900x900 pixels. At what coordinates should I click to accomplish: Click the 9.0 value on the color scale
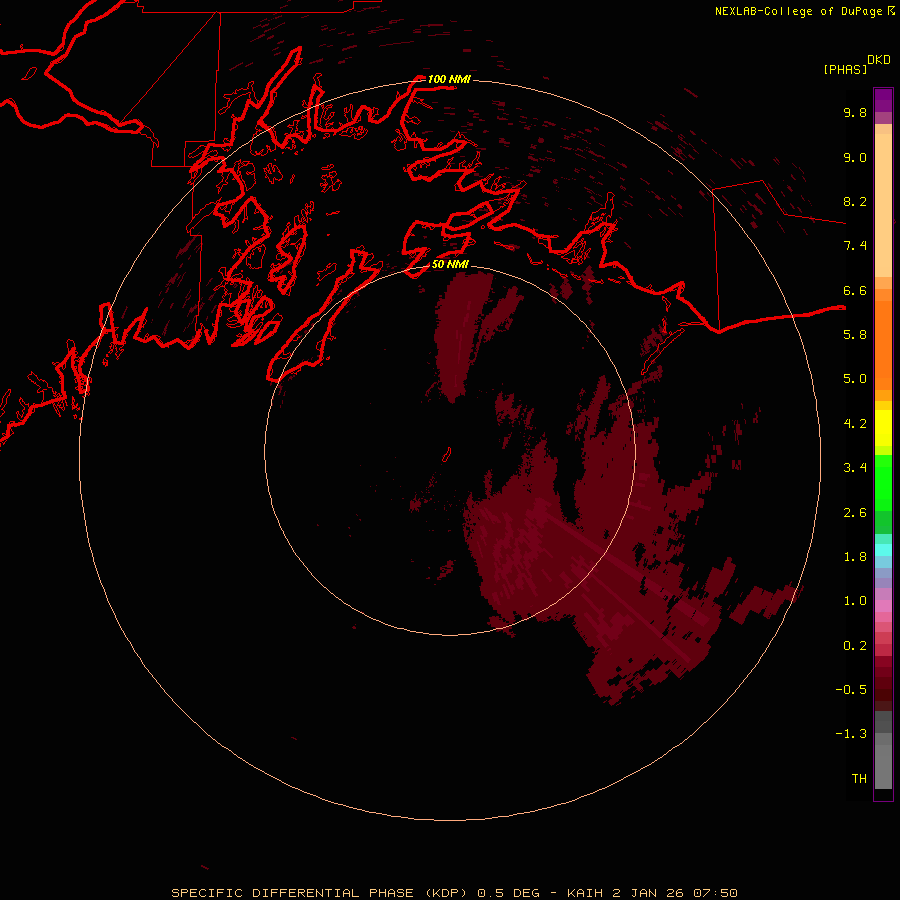point(855,157)
